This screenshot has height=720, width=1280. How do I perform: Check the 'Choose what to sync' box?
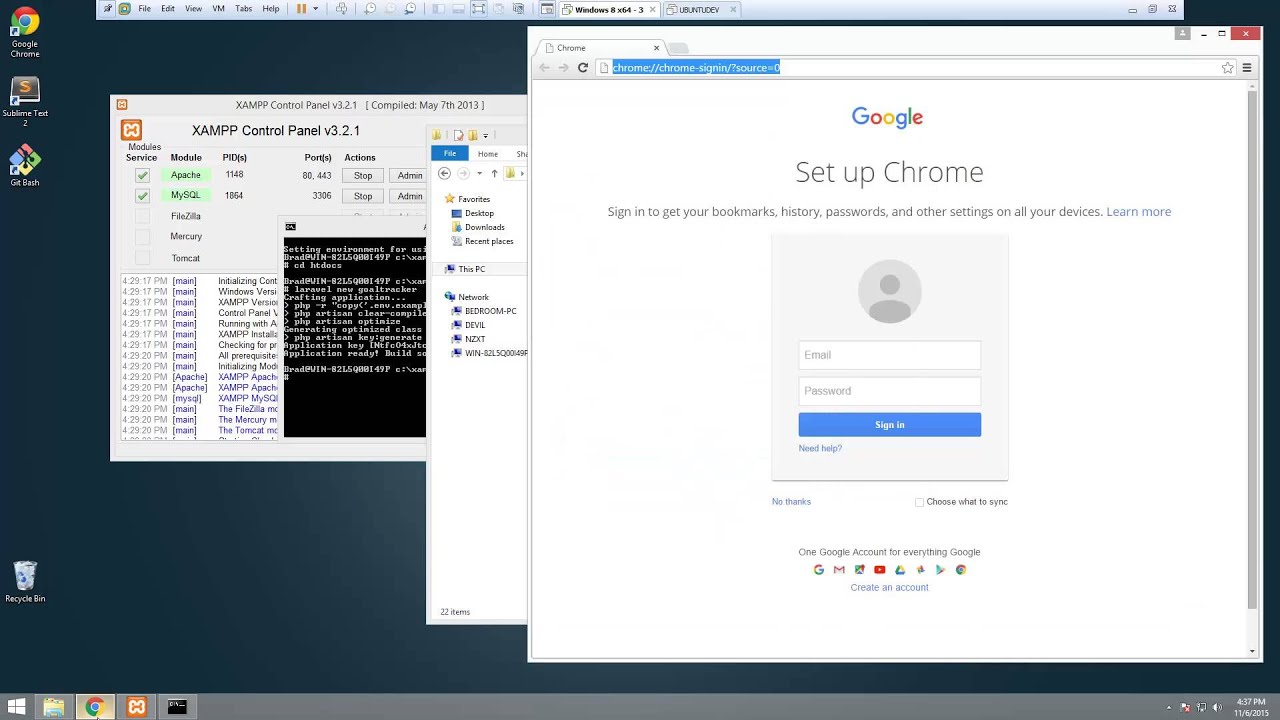919,502
